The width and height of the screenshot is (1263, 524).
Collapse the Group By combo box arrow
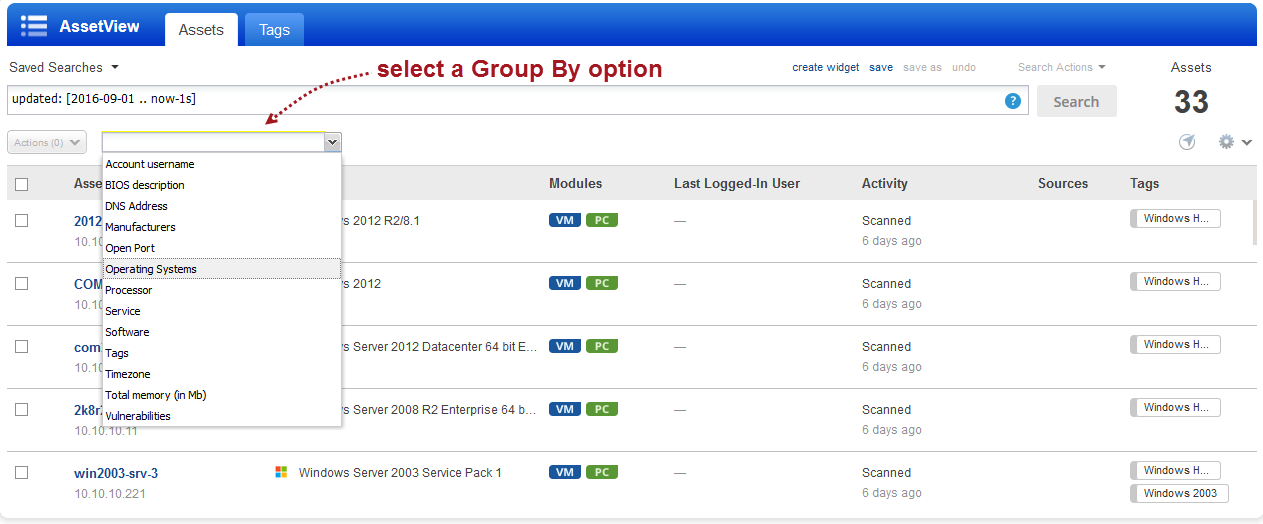(332, 143)
